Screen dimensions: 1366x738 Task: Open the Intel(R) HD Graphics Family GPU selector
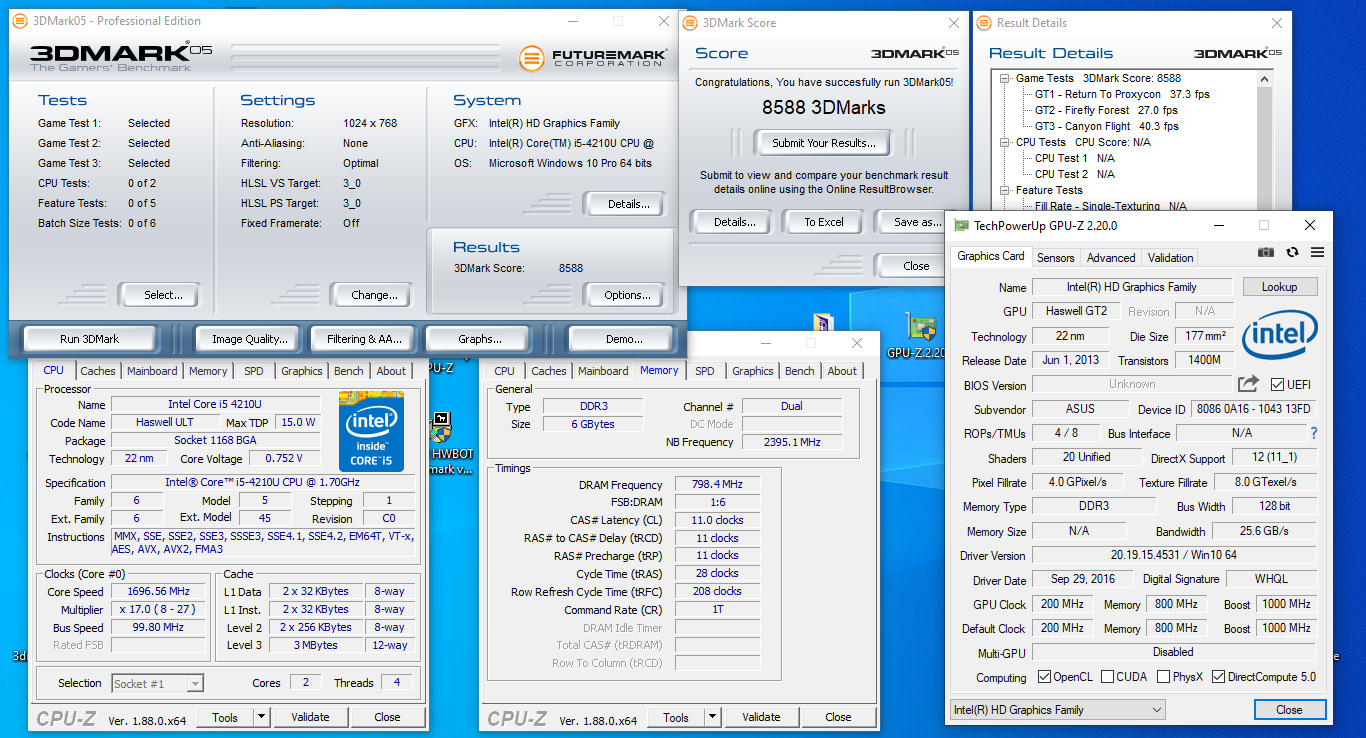click(1057, 710)
